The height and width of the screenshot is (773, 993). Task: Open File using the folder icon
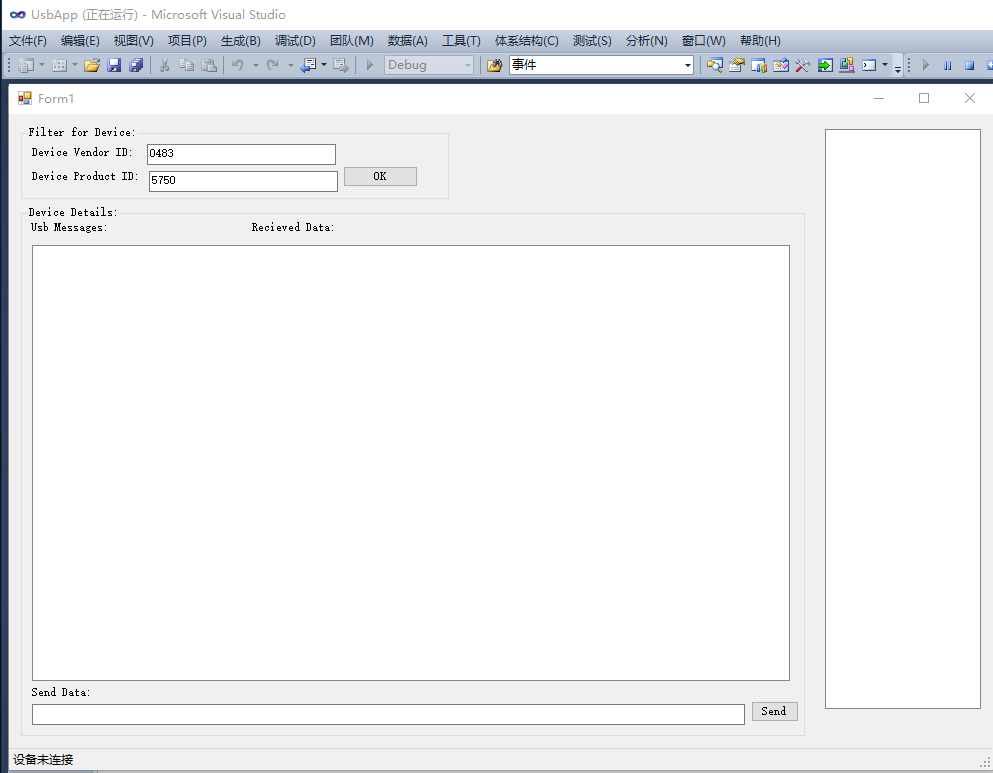coord(92,65)
